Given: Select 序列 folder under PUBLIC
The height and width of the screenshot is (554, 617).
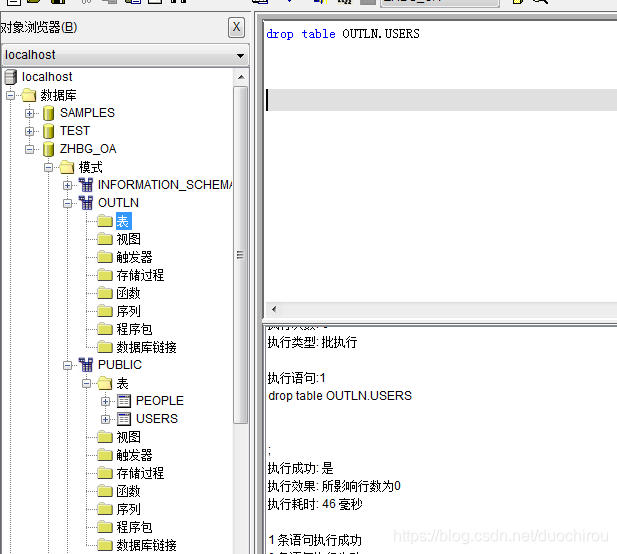Looking at the screenshot, I should point(128,509).
